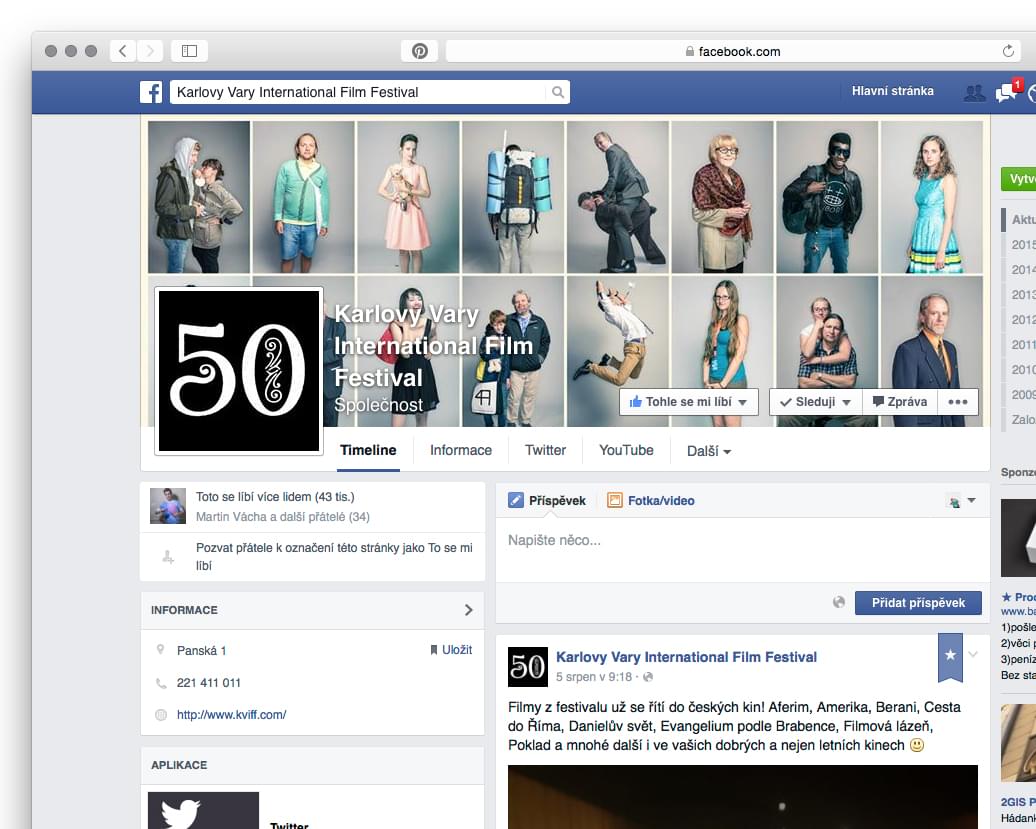Click the Společnost category label
The image size is (1036, 829).
378,405
